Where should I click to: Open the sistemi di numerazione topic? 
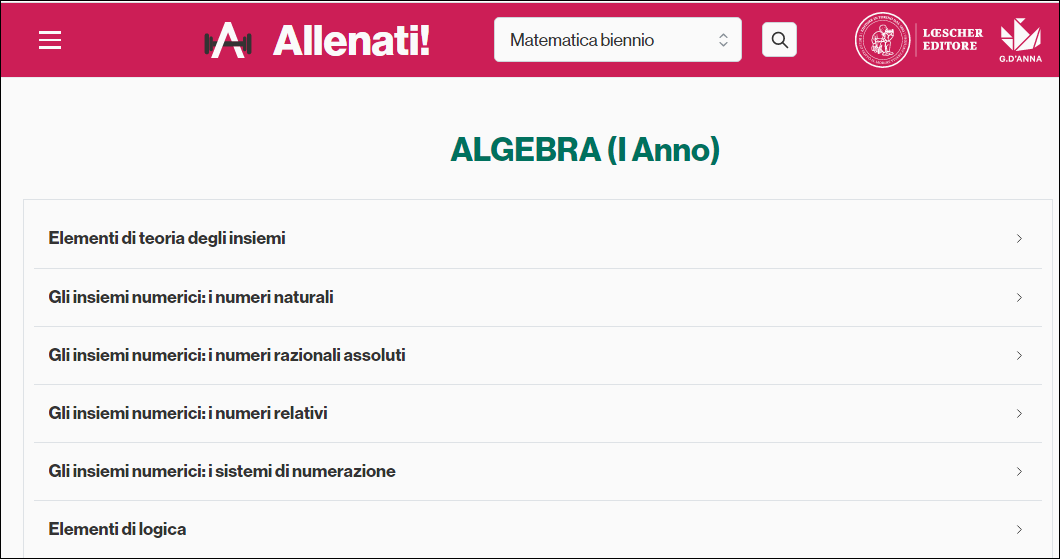222,471
